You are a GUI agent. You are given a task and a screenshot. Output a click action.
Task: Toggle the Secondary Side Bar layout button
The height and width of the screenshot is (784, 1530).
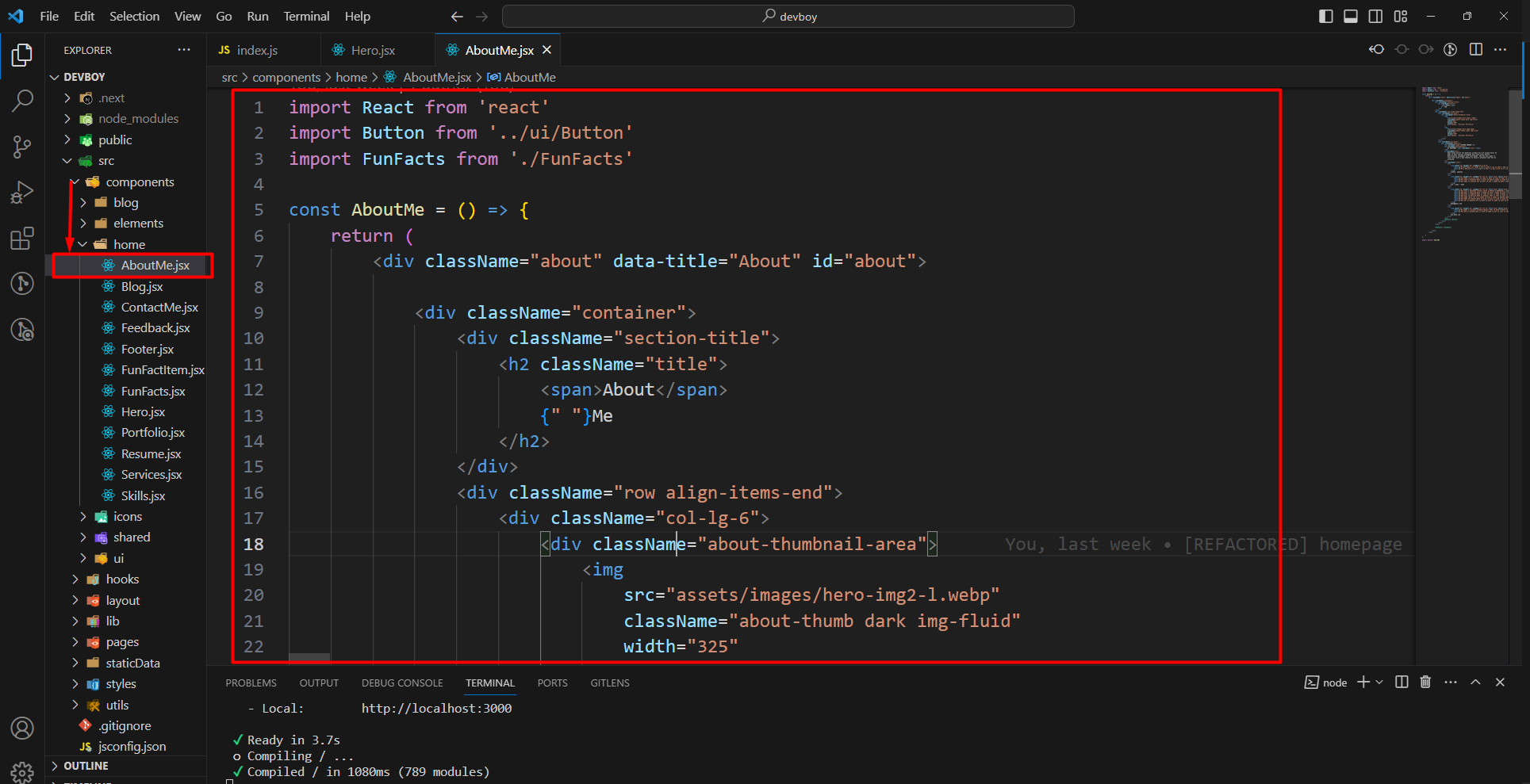coord(1375,17)
